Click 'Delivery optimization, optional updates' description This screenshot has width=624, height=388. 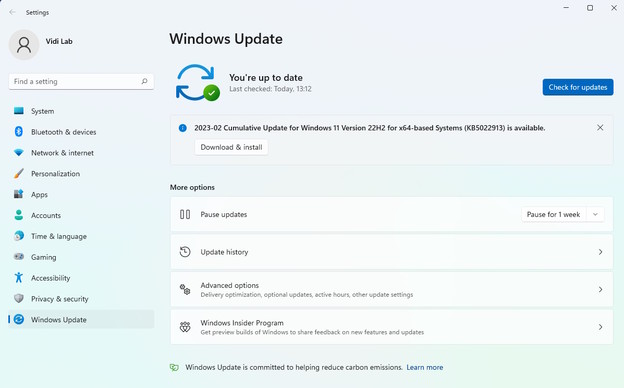point(307,294)
